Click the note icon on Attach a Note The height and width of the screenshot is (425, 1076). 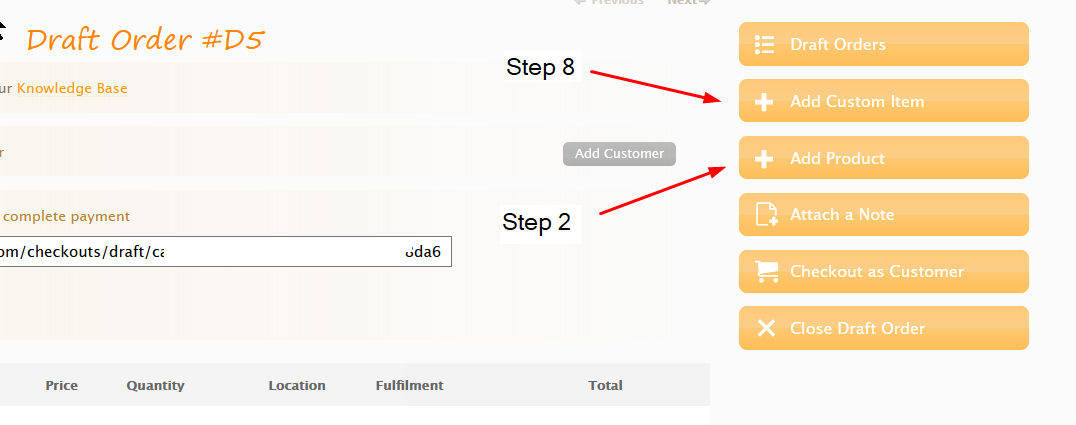pos(767,215)
